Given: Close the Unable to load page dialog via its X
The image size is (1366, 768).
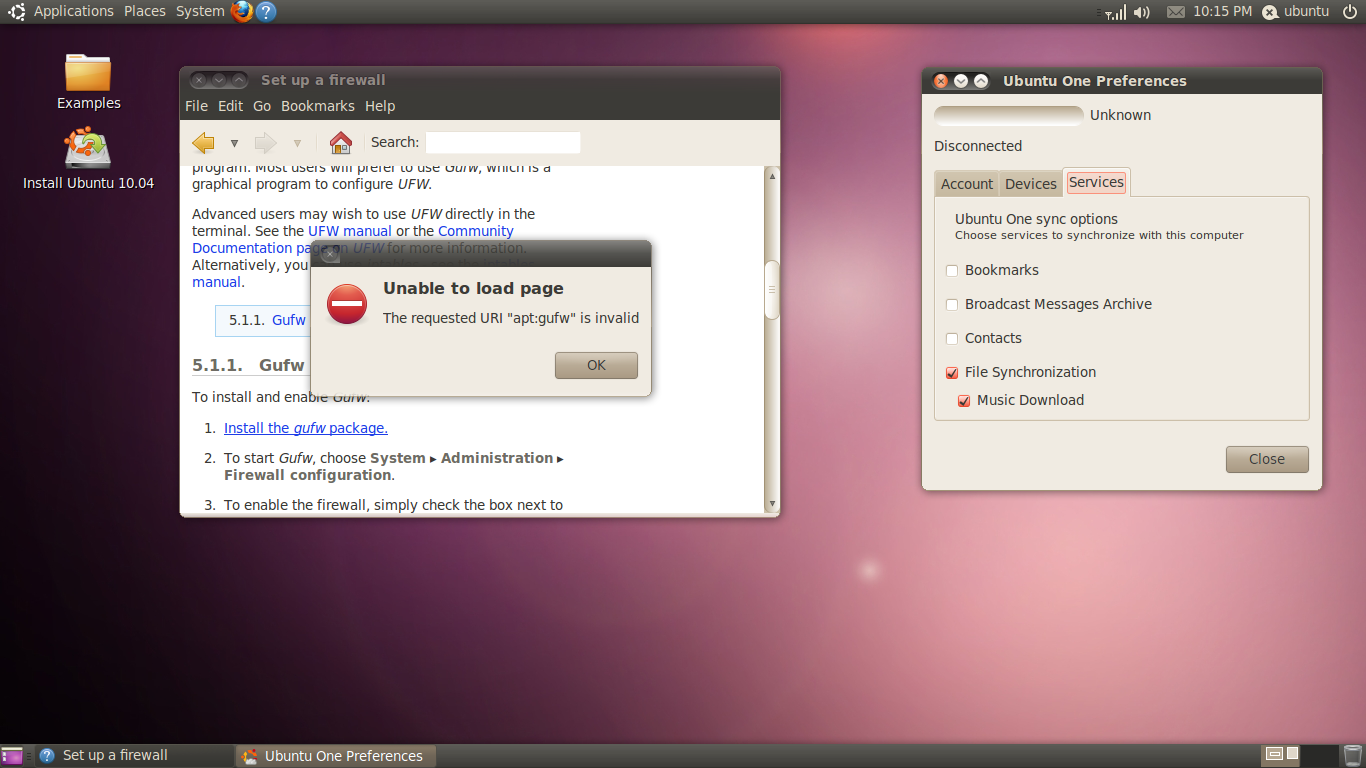Looking at the screenshot, I should [x=331, y=254].
